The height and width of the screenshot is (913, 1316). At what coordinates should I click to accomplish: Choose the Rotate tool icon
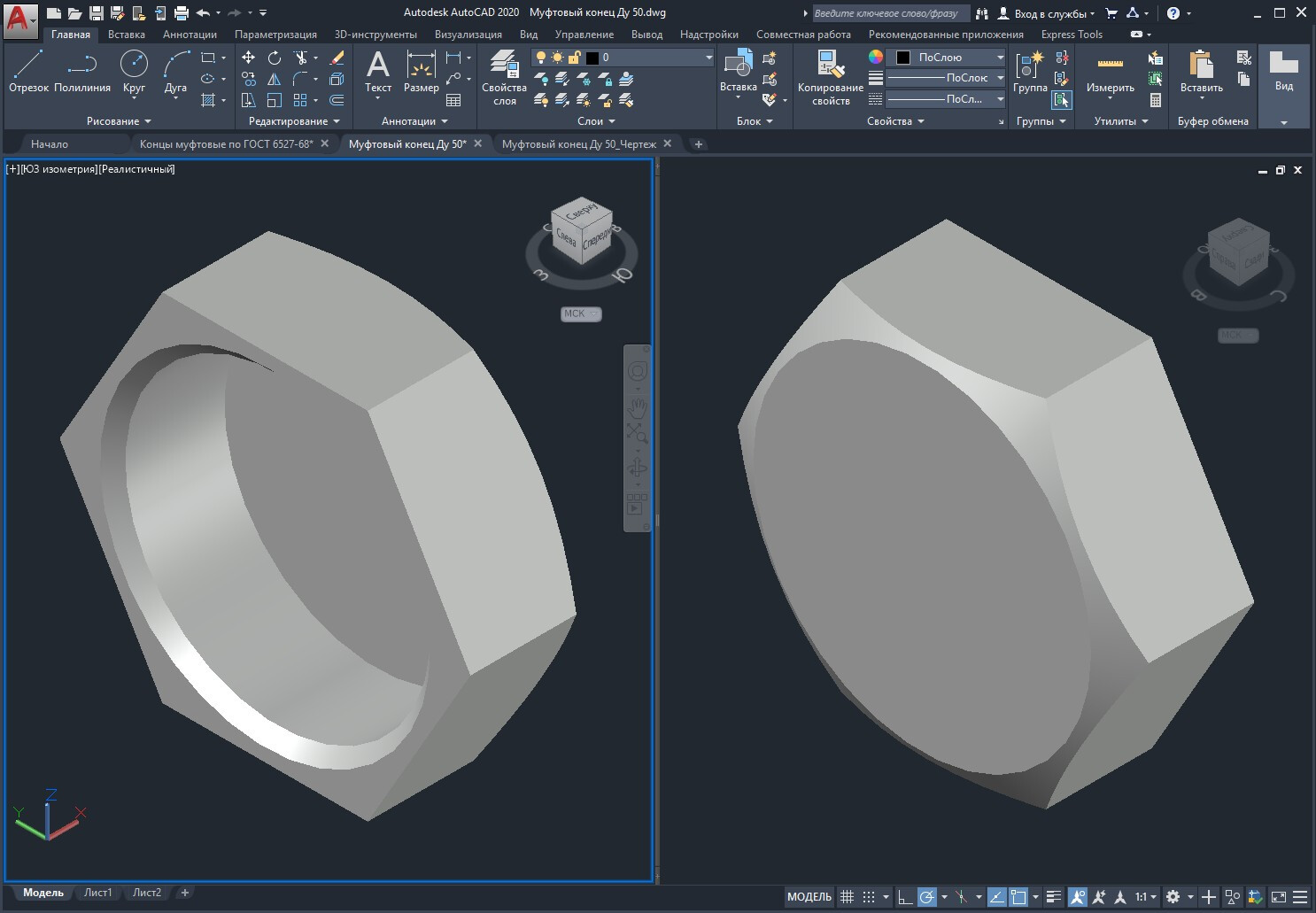click(275, 58)
